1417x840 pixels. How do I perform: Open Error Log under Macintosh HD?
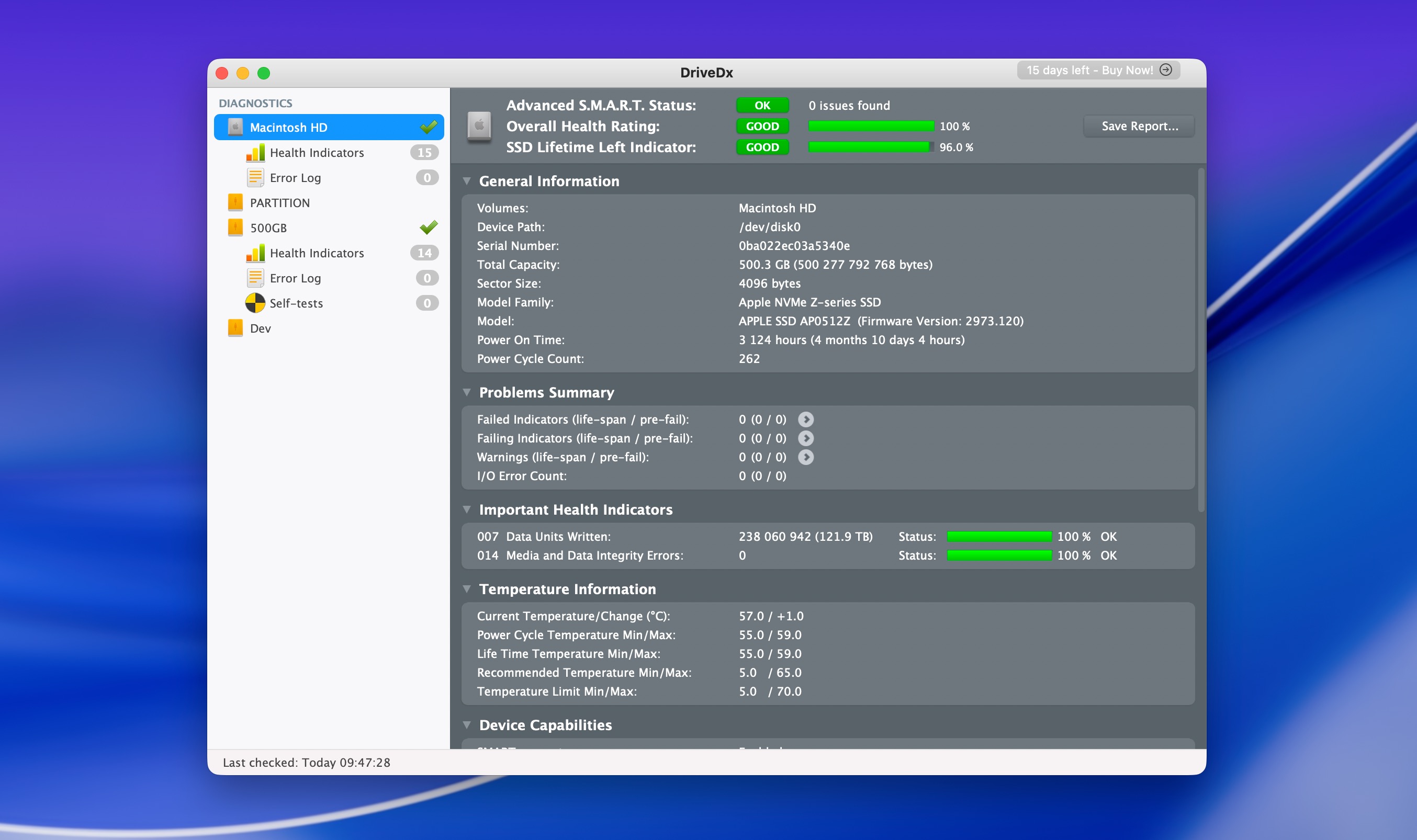[x=329, y=178]
